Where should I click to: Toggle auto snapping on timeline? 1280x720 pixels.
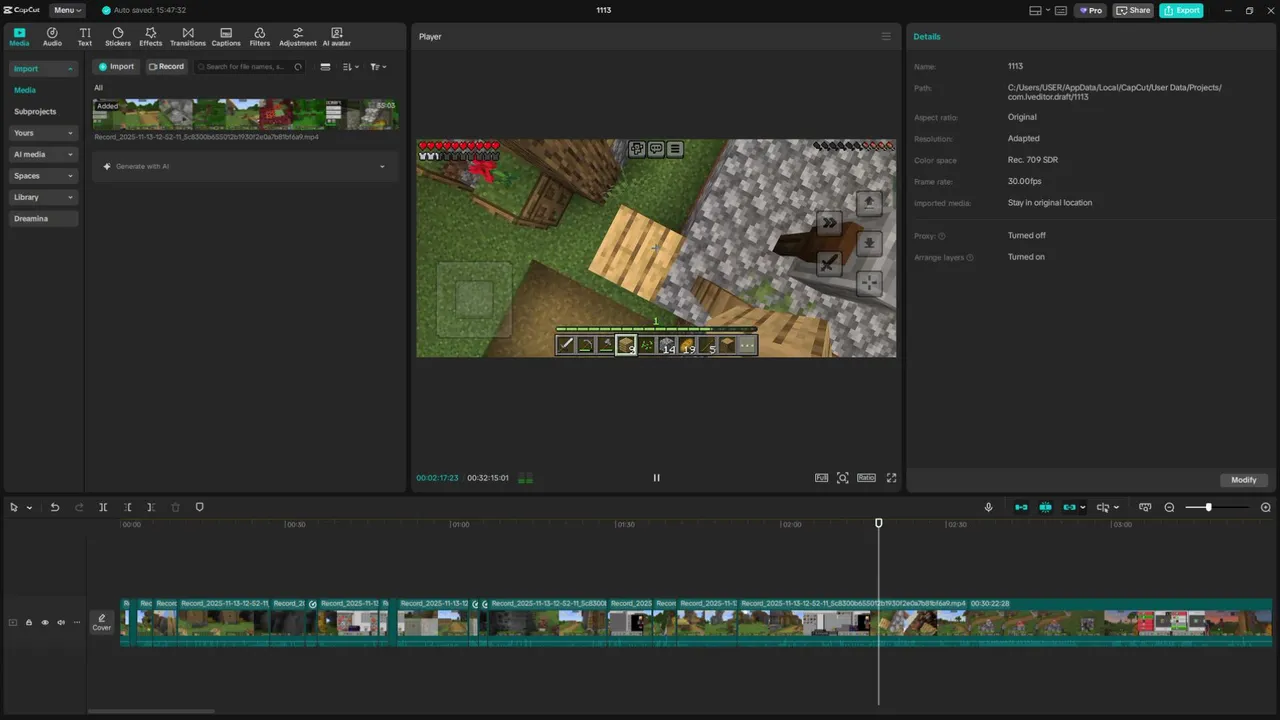pyautogui.click(x=1045, y=508)
